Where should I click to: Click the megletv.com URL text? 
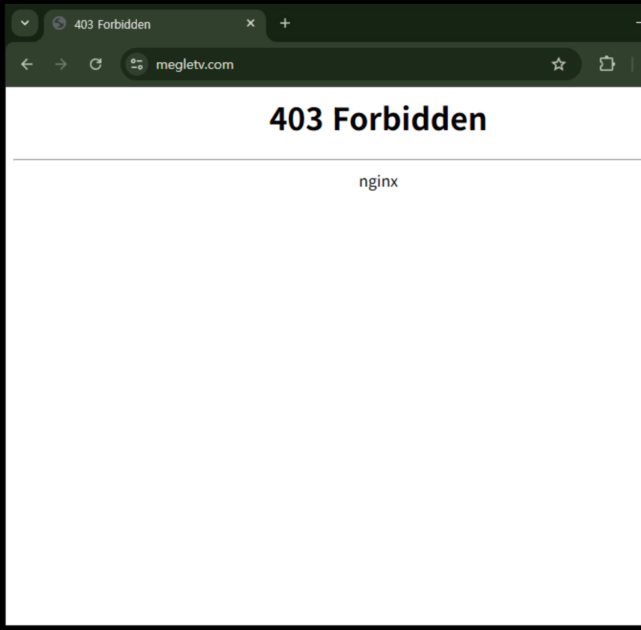195,65
